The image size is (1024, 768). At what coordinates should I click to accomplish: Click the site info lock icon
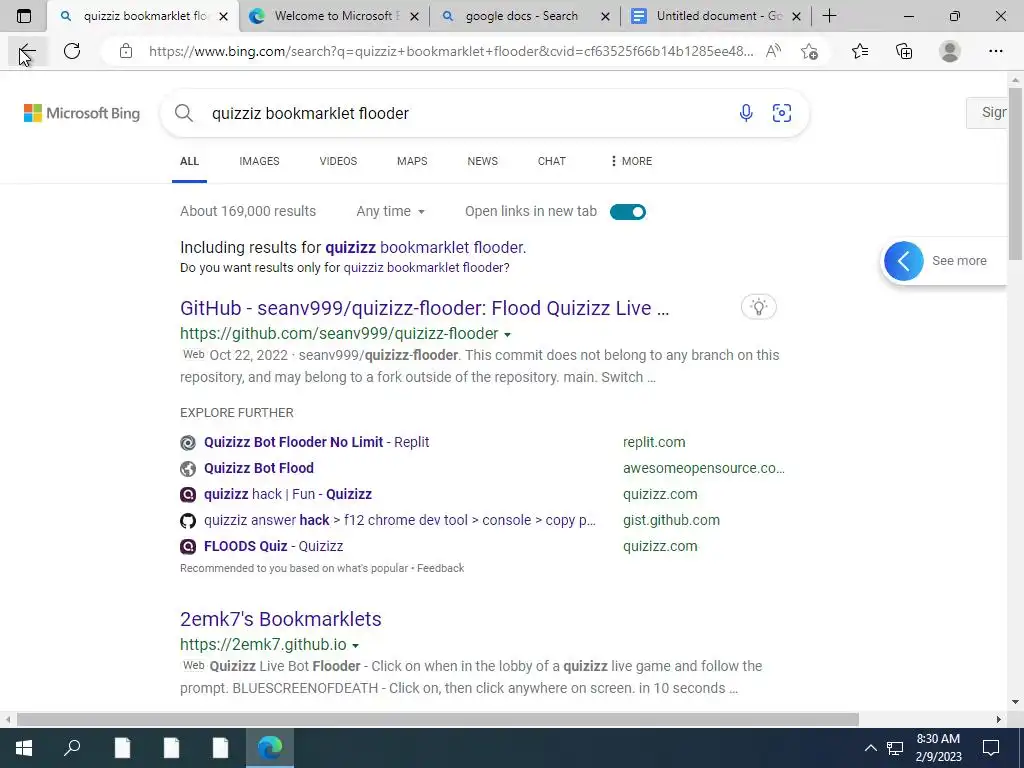pos(126,51)
